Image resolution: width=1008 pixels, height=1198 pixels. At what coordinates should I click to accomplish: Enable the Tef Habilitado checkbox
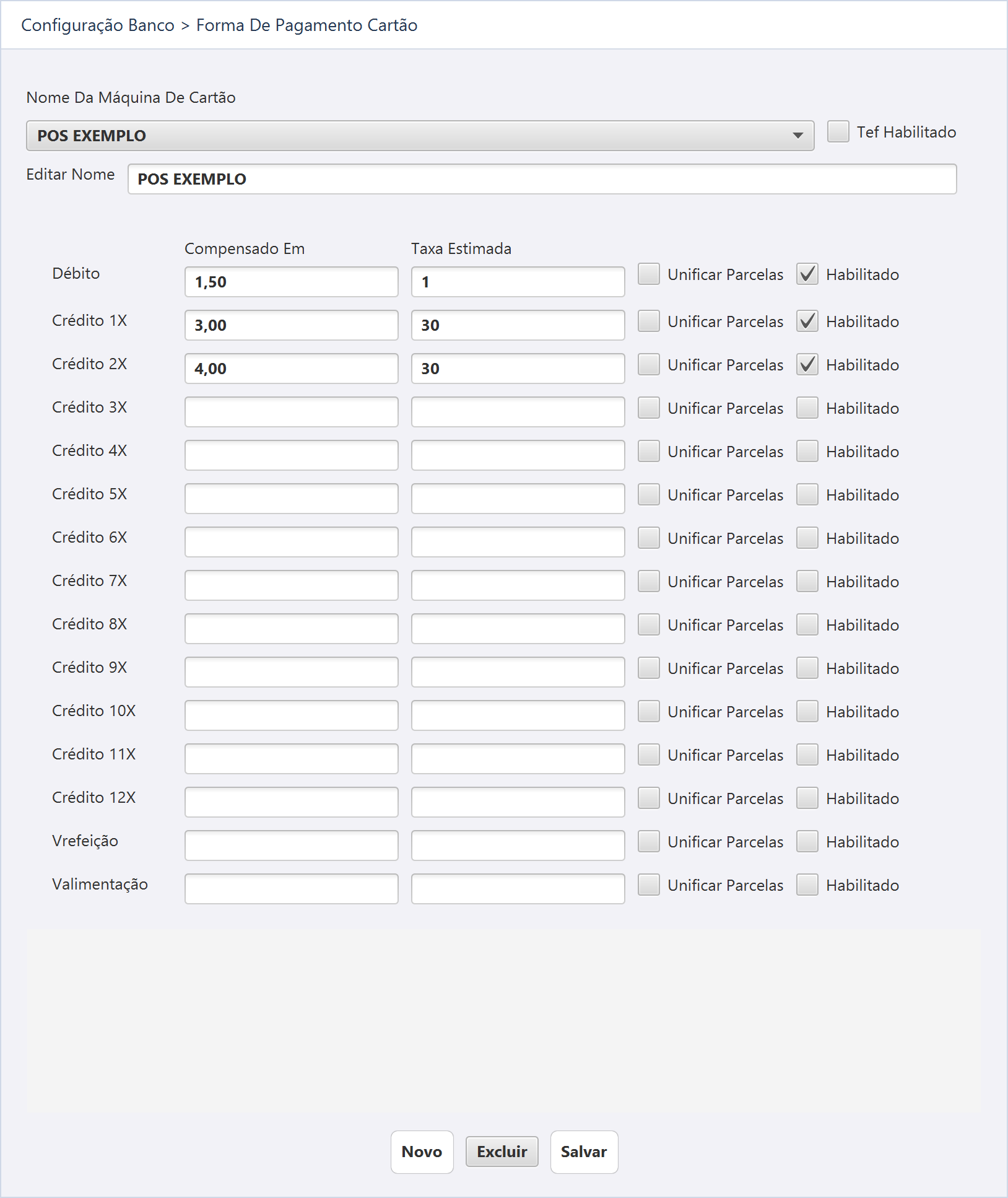pos(838,132)
